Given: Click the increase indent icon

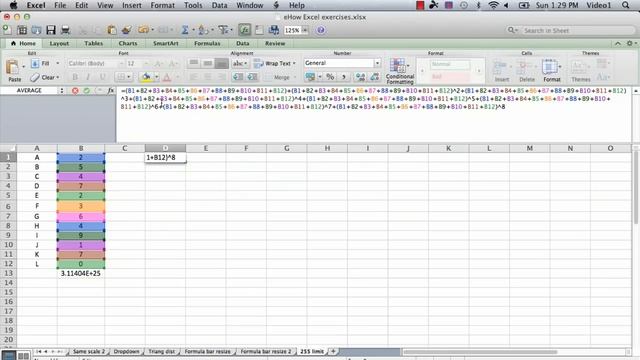Looking at the screenshot, I should pyautogui.click(x=252, y=77).
